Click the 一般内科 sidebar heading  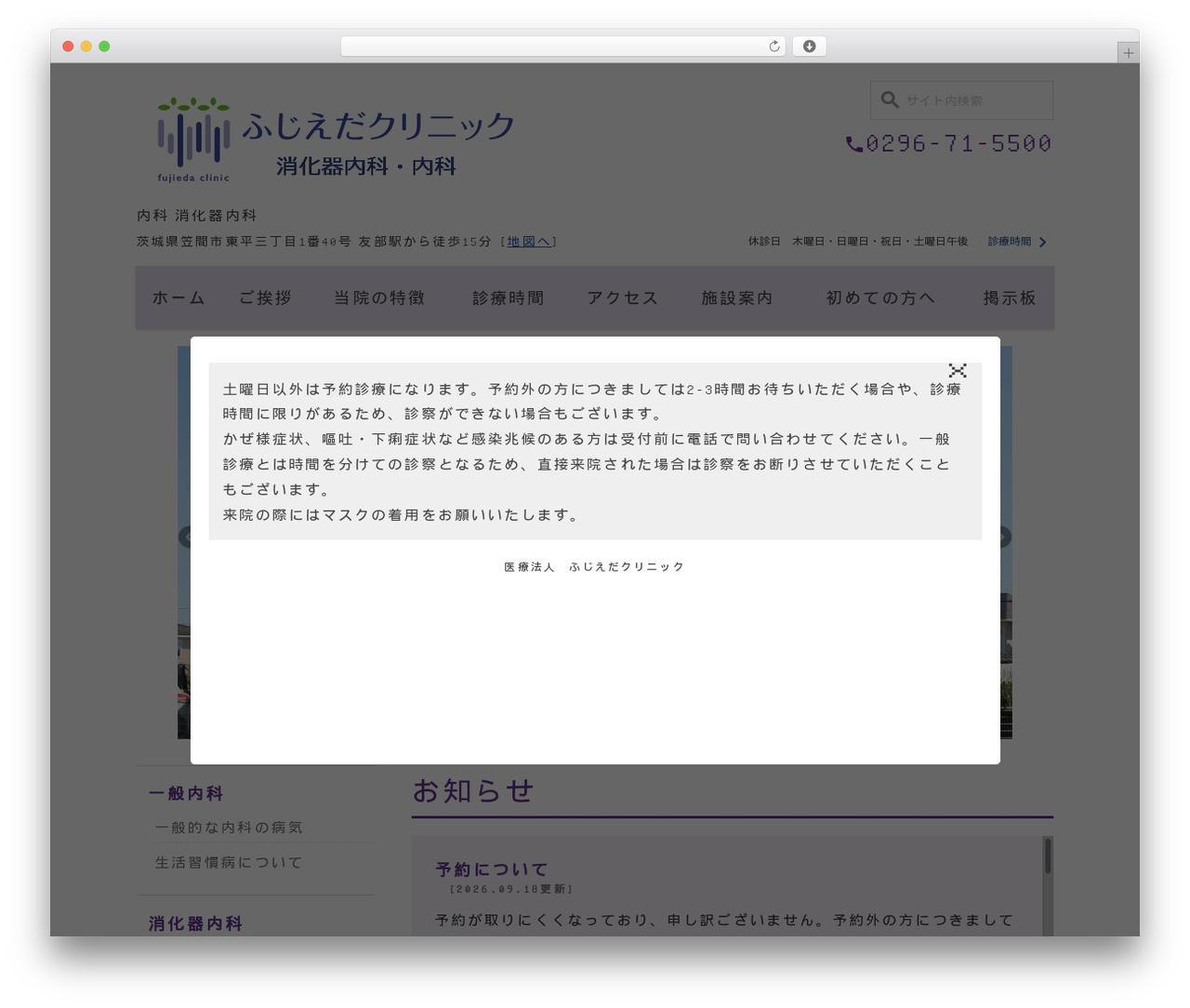coord(186,793)
